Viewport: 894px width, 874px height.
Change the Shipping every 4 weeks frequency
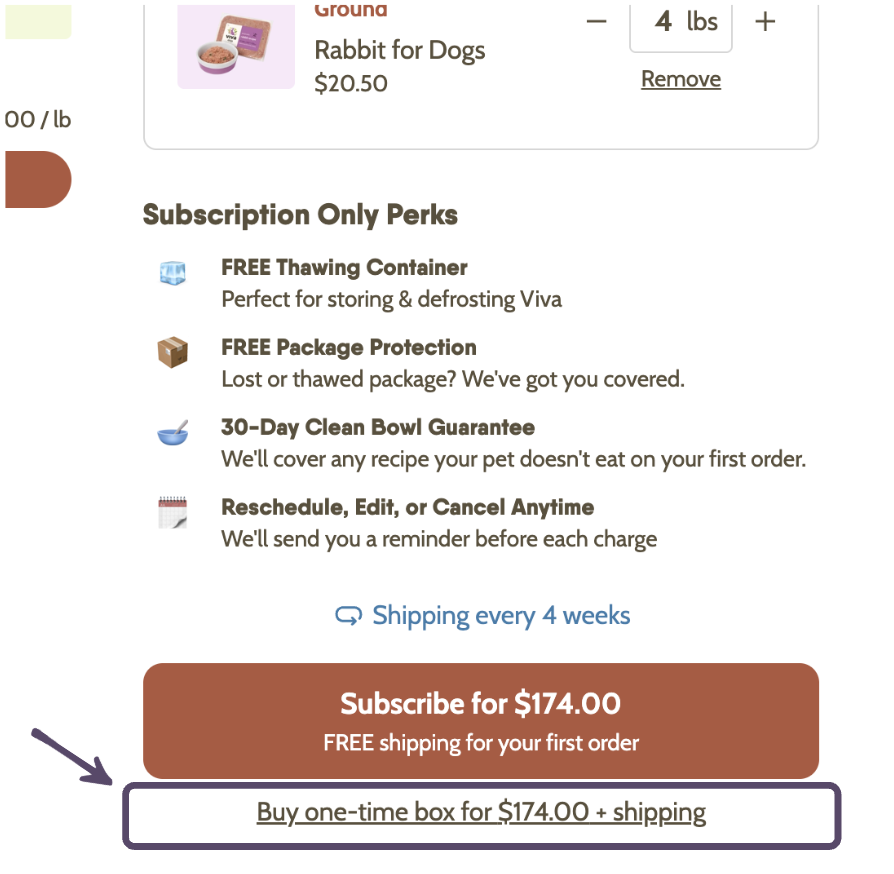coord(500,616)
